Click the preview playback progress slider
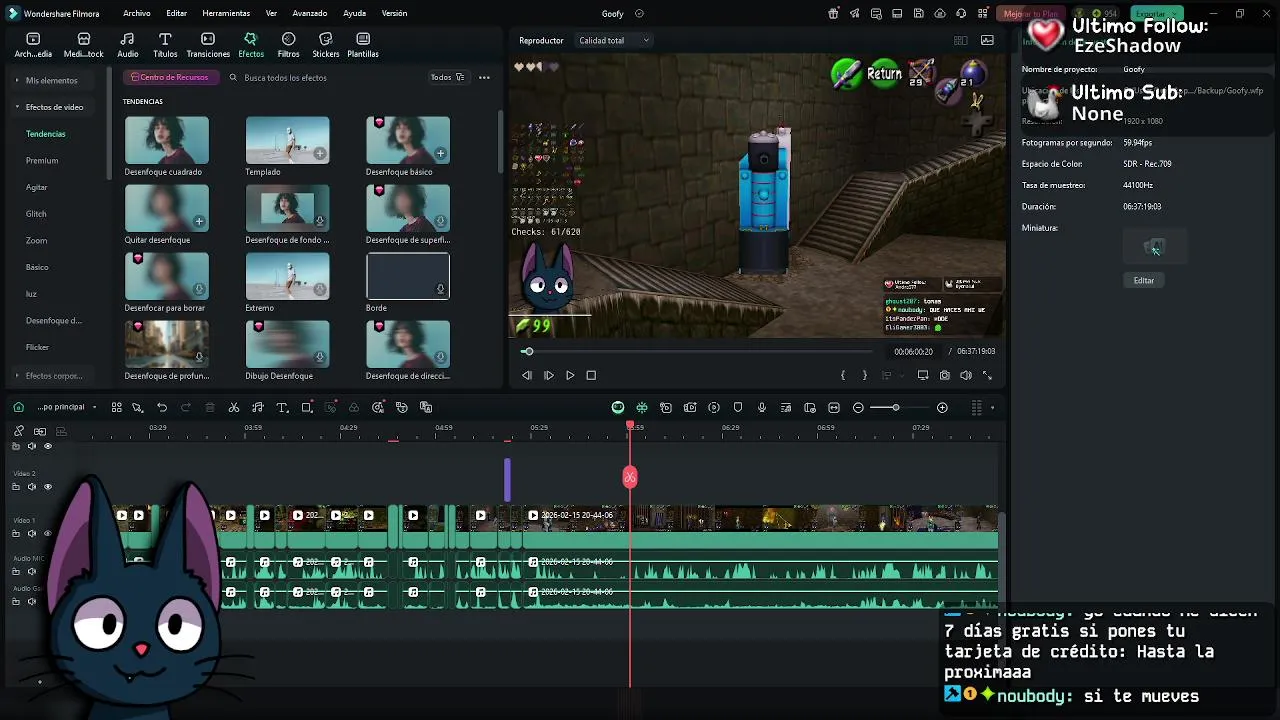1280x720 pixels. coord(699,351)
